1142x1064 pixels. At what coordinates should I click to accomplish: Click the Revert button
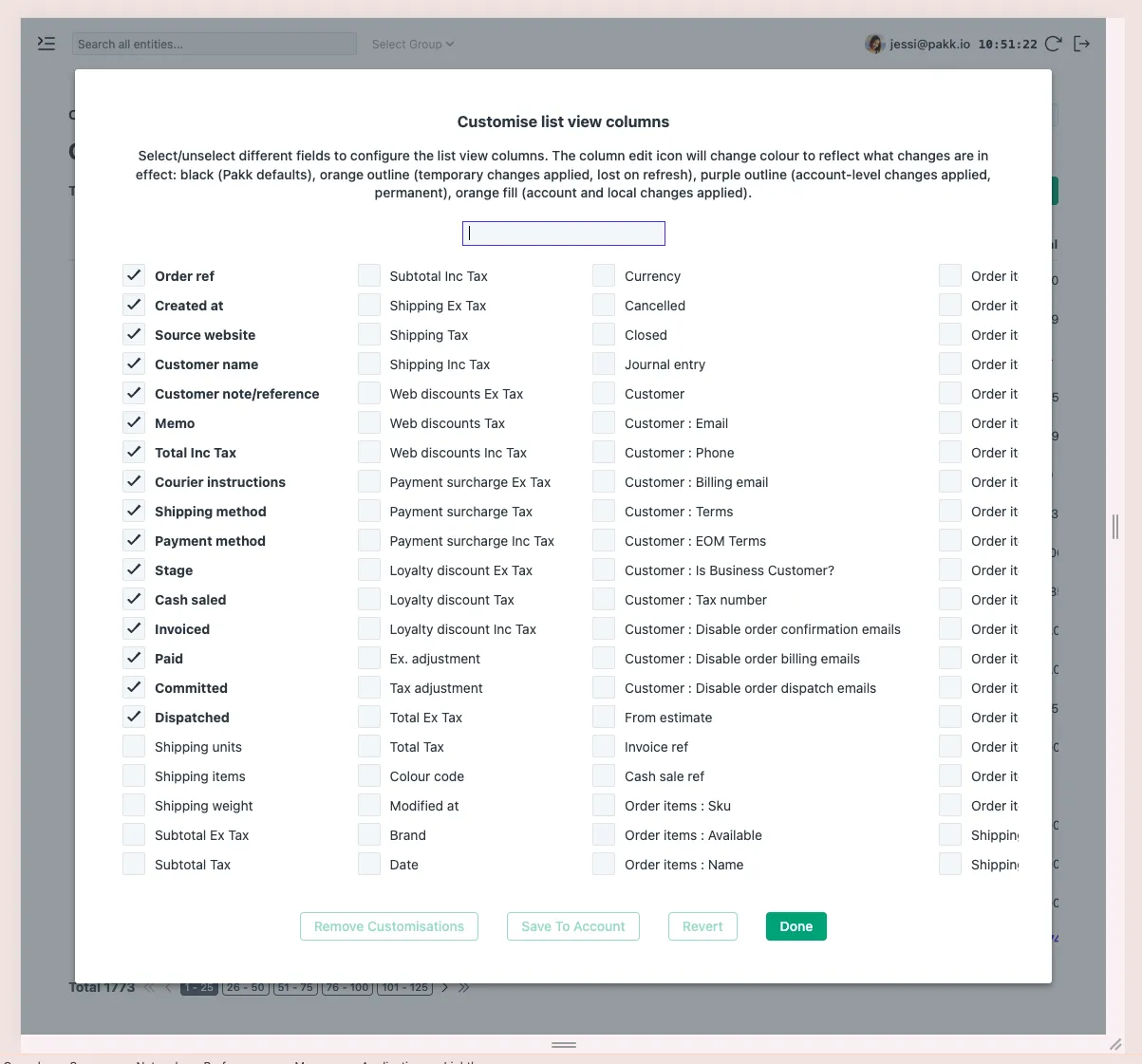(702, 926)
